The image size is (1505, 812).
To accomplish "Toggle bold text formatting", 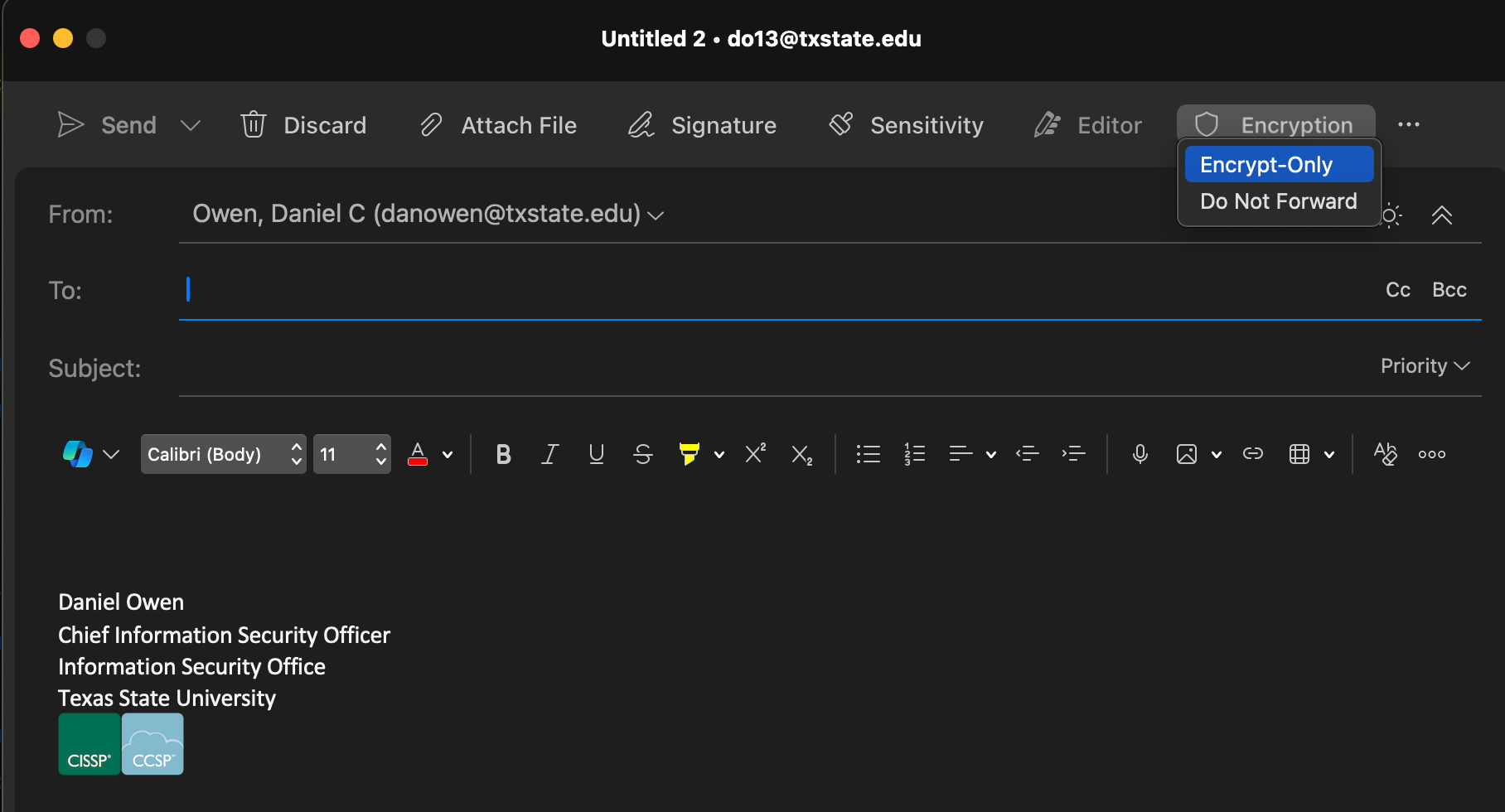I will (x=503, y=453).
